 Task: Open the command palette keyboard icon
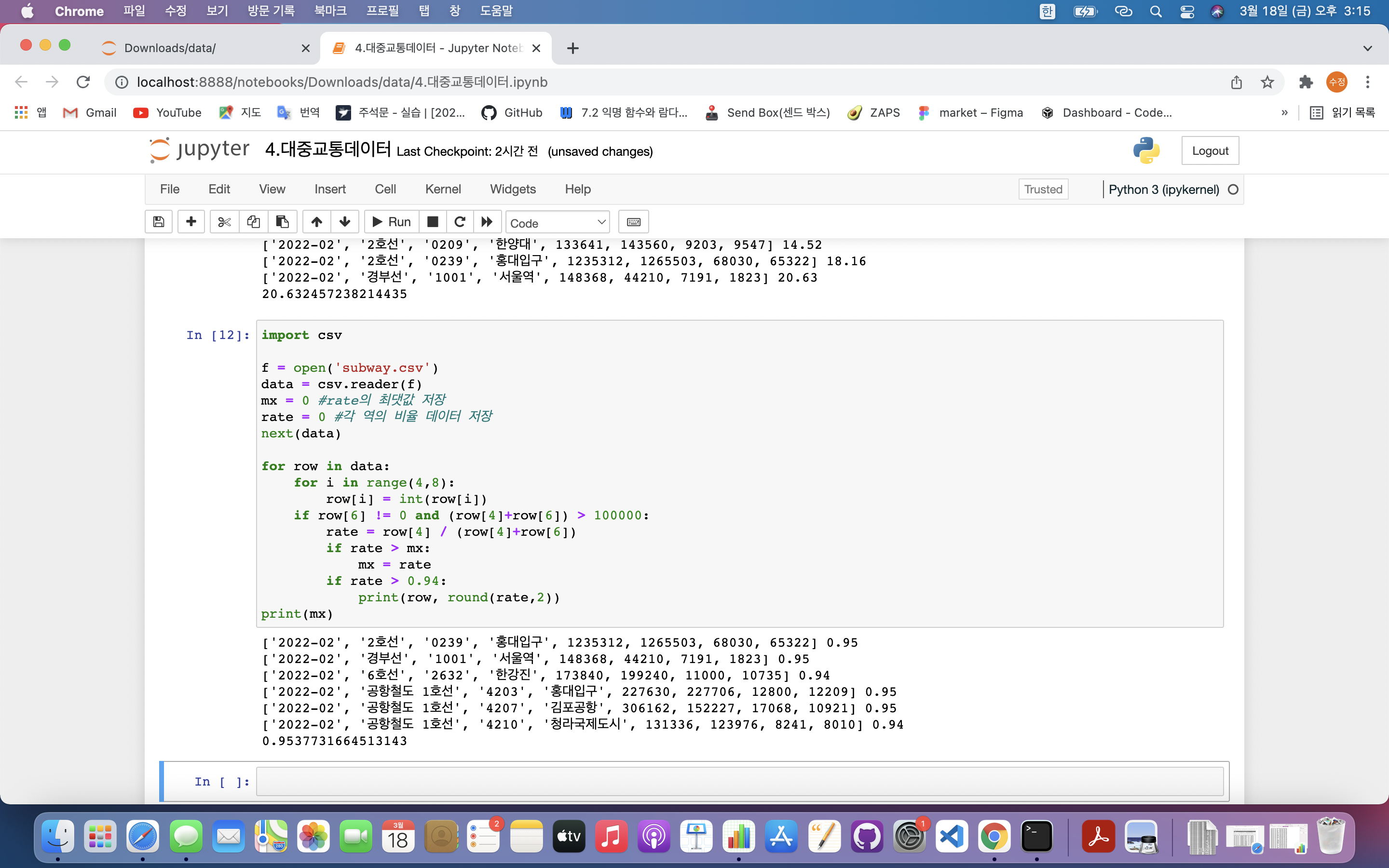point(633,222)
